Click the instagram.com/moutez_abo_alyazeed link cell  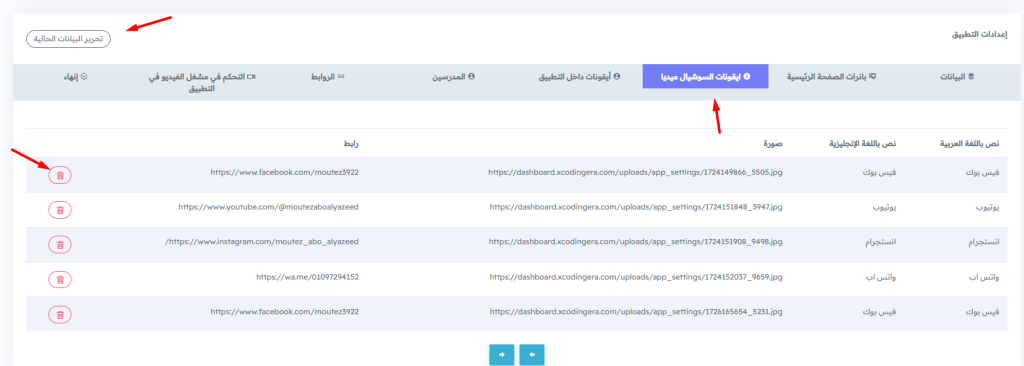(x=262, y=242)
